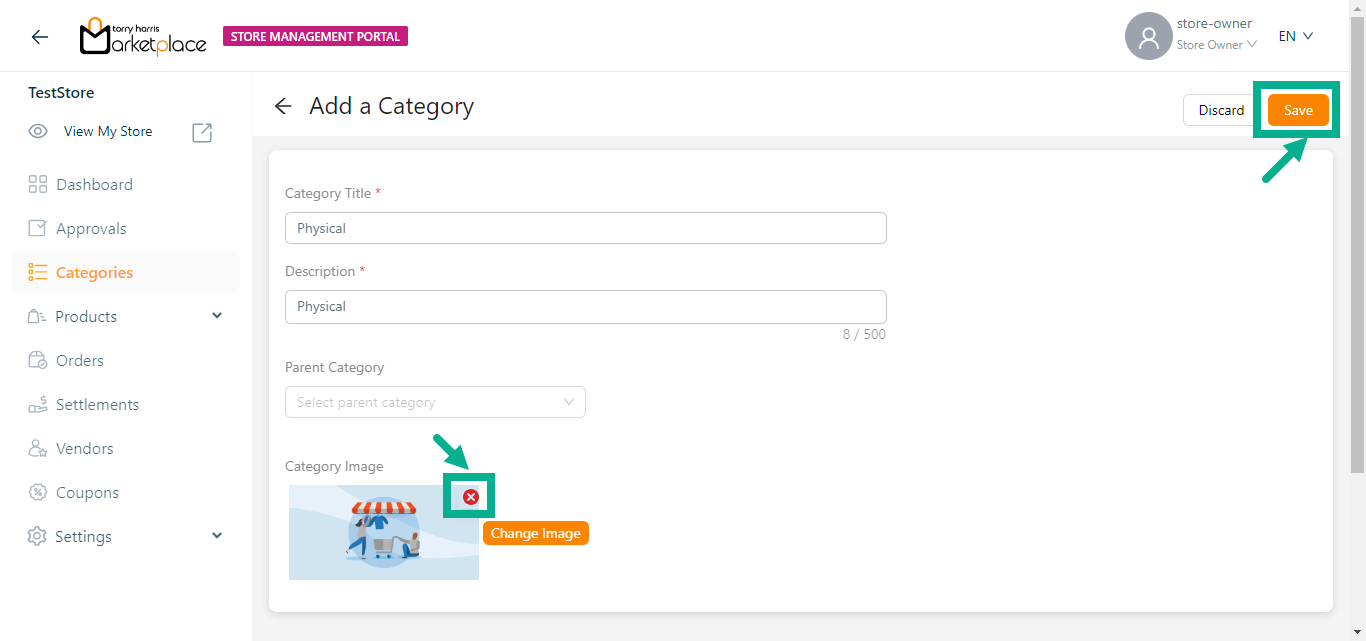This screenshot has height=641, width=1366.
Task: Click the category image thumbnail
Action: [x=384, y=532]
